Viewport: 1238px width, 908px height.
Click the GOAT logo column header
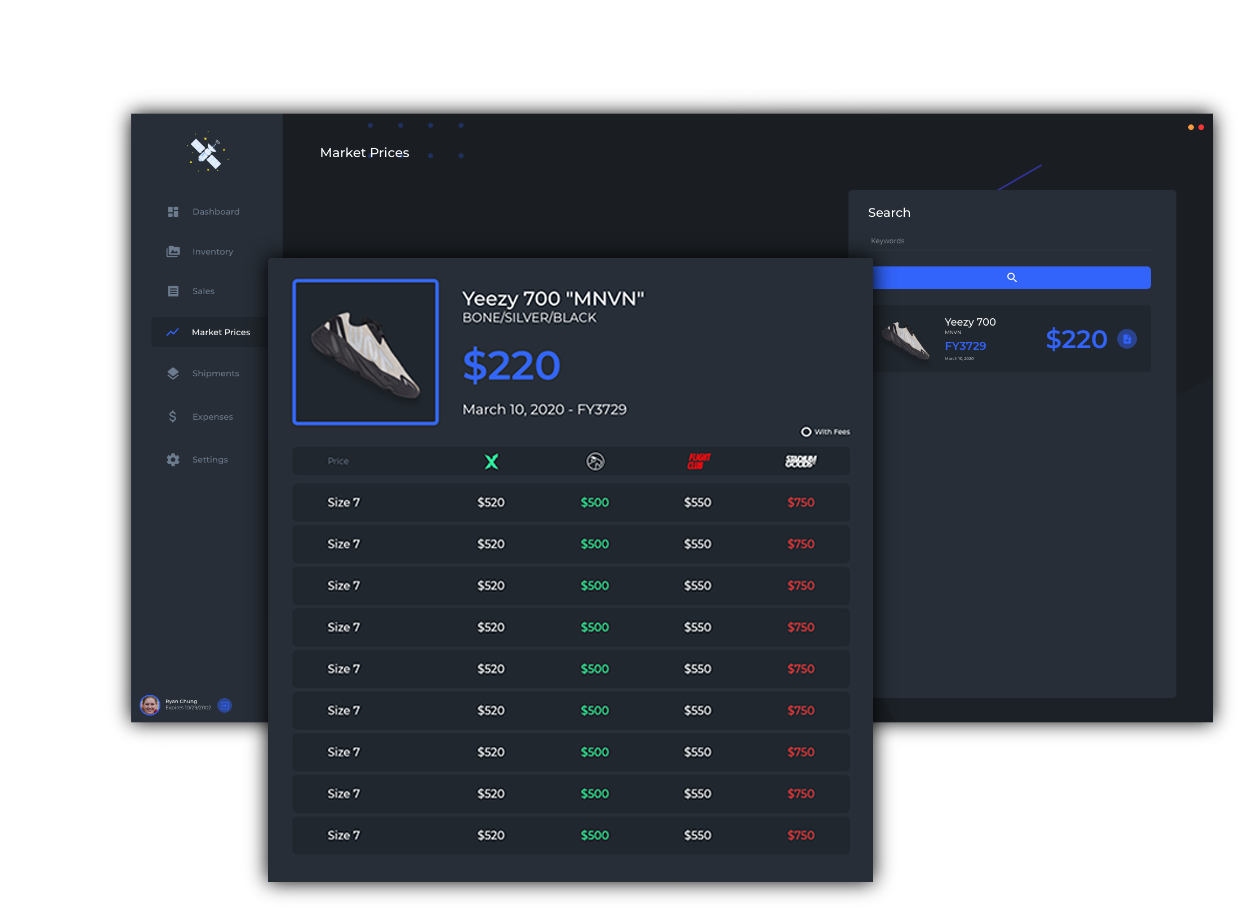pos(595,461)
